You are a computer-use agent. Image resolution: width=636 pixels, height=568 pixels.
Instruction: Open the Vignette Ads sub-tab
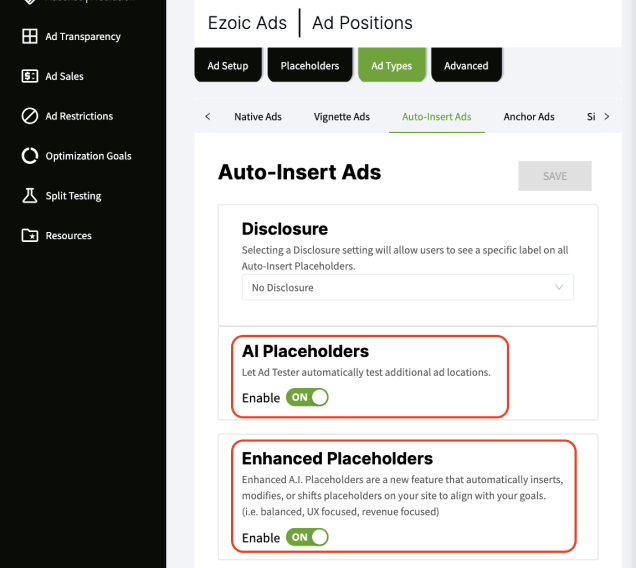[x=341, y=117]
